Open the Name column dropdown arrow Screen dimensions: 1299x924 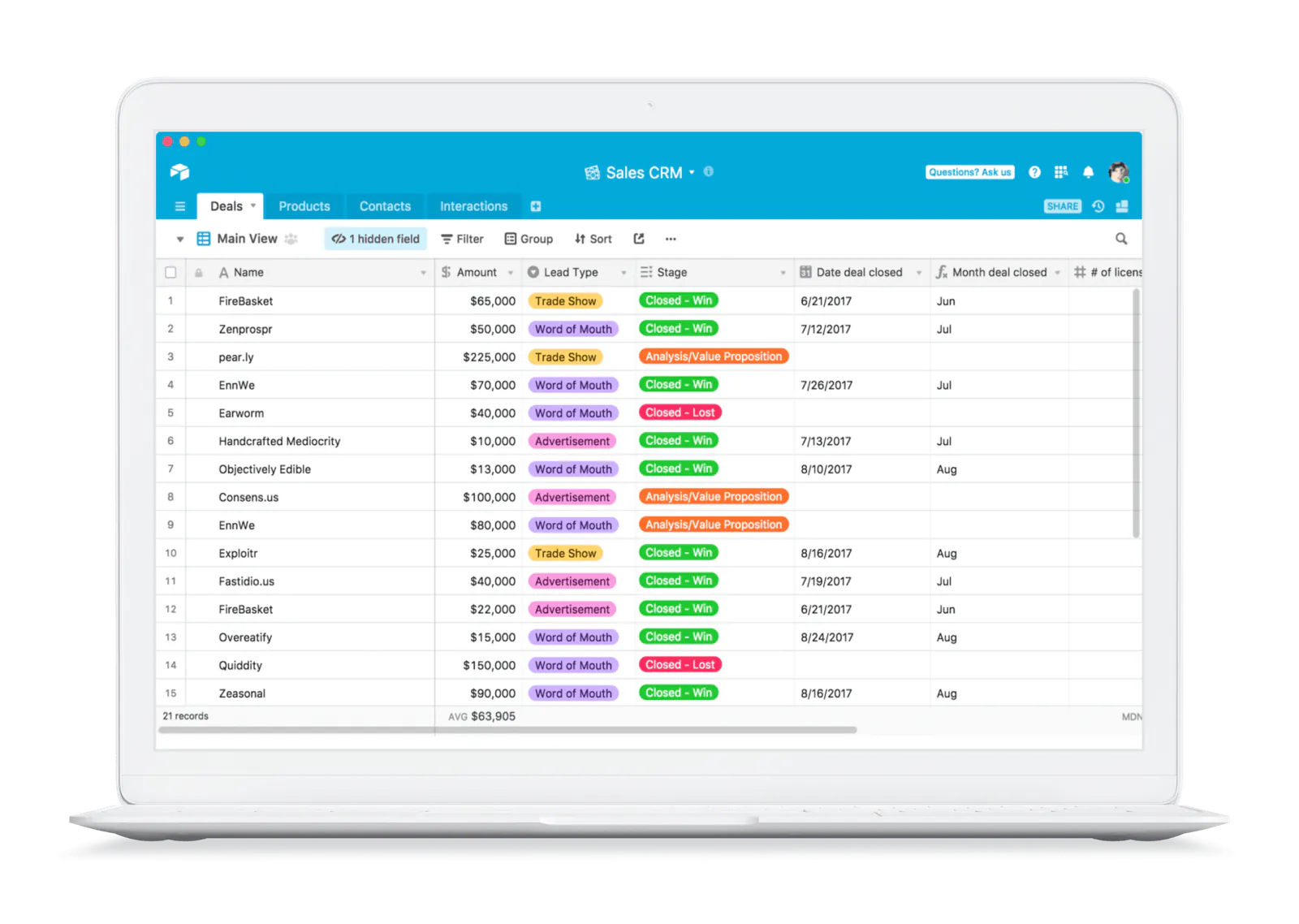point(423,273)
